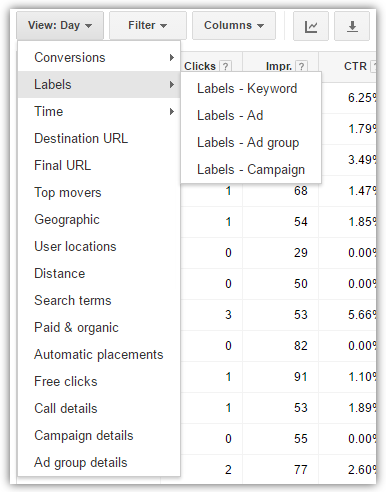The height and width of the screenshot is (492, 386).
Task: Sort by the CTR column header
Action: pyautogui.click(x=355, y=66)
